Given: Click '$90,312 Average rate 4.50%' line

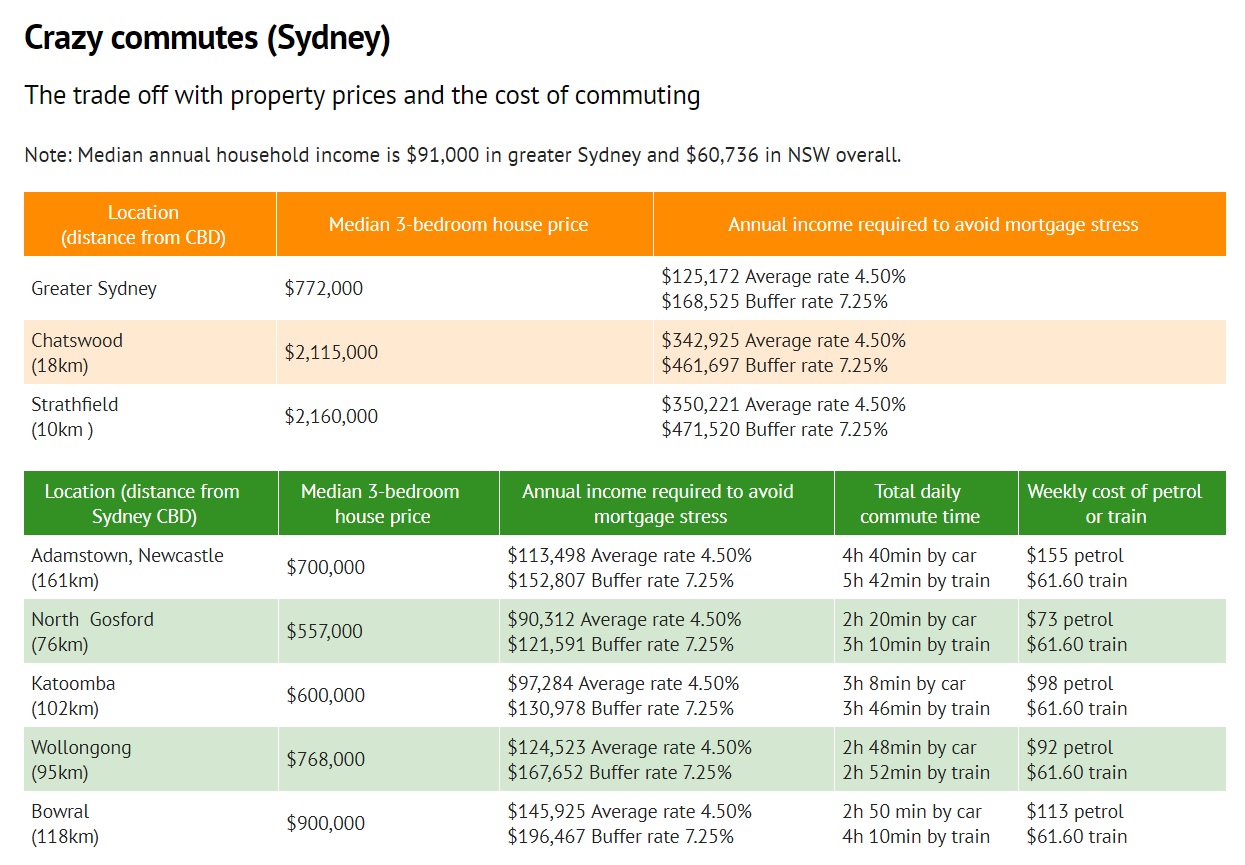Looking at the screenshot, I should click(x=624, y=620).
